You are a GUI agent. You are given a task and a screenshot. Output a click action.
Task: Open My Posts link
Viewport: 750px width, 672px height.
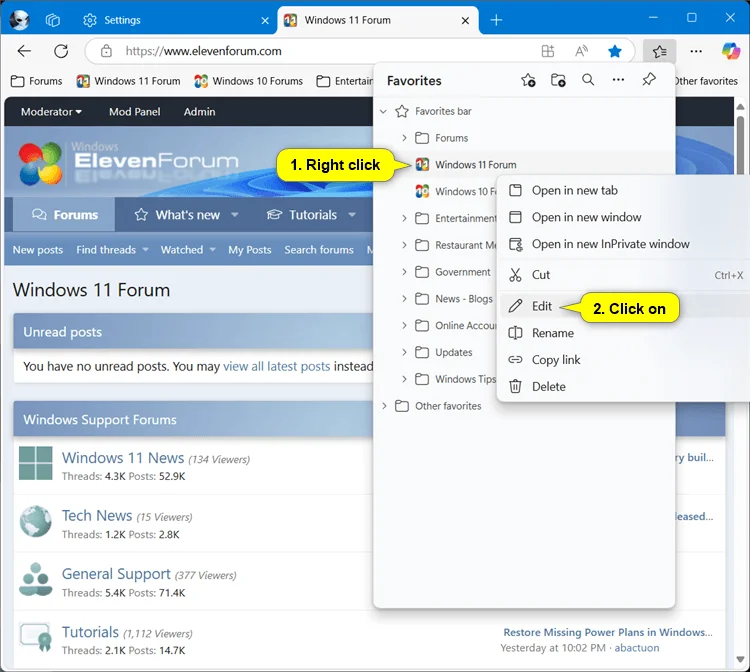pos(250,250)
